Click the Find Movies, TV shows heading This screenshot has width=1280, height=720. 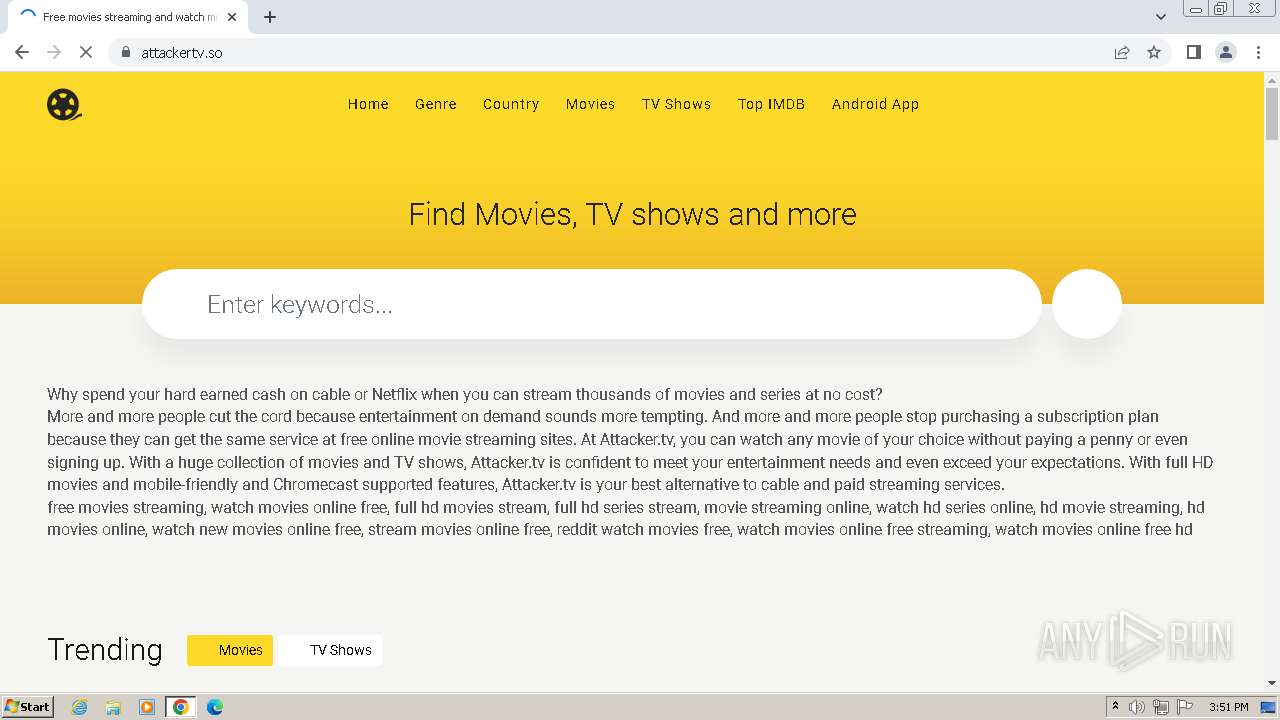tap(632, 214)
